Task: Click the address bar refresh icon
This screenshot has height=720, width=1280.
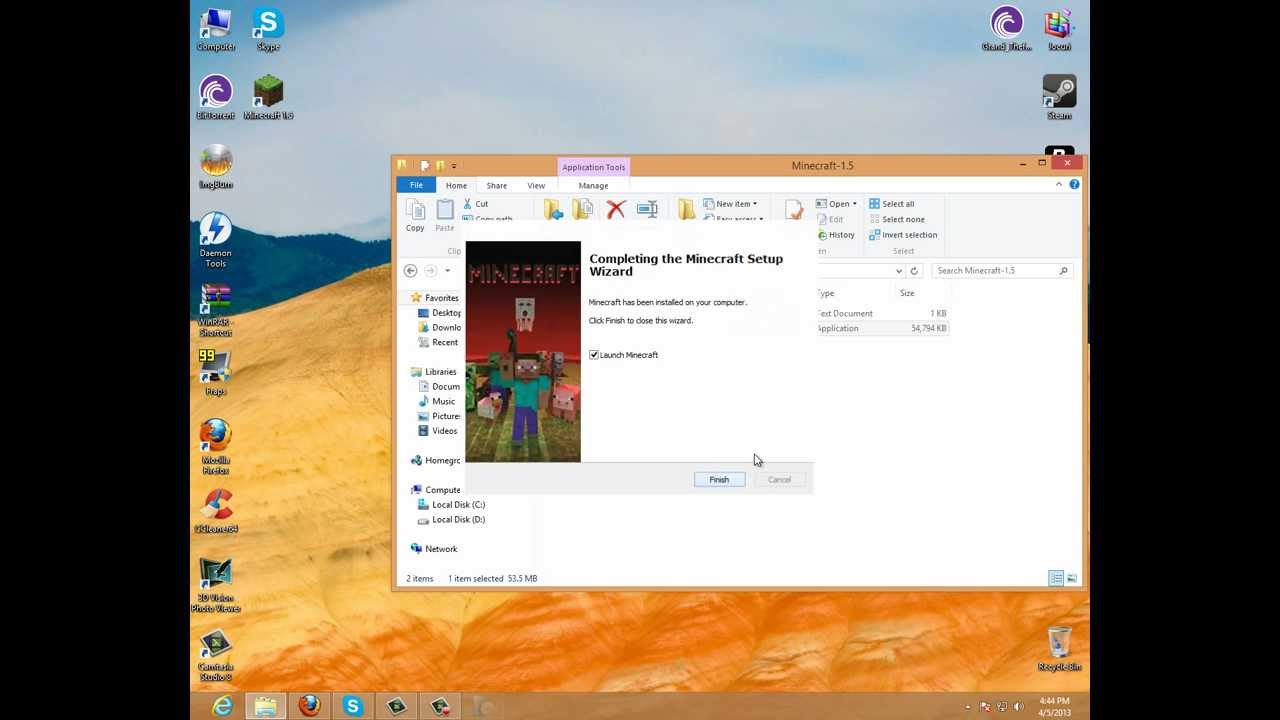Action: (x=914, y=271)
